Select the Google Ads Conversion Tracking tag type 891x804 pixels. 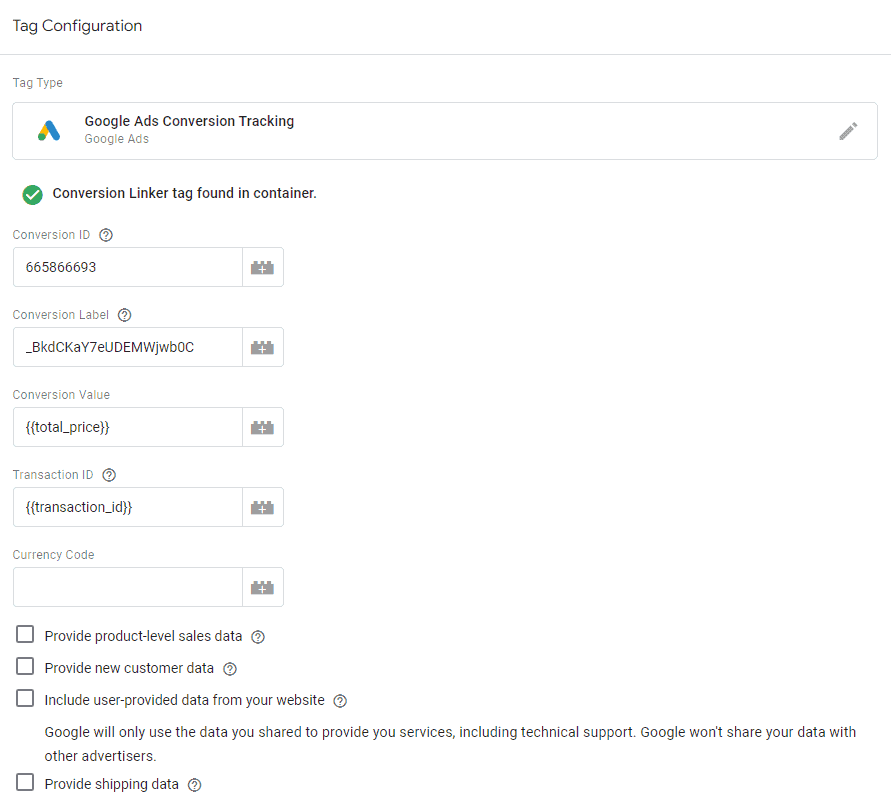pyautogui.click(x=189, y=130)
